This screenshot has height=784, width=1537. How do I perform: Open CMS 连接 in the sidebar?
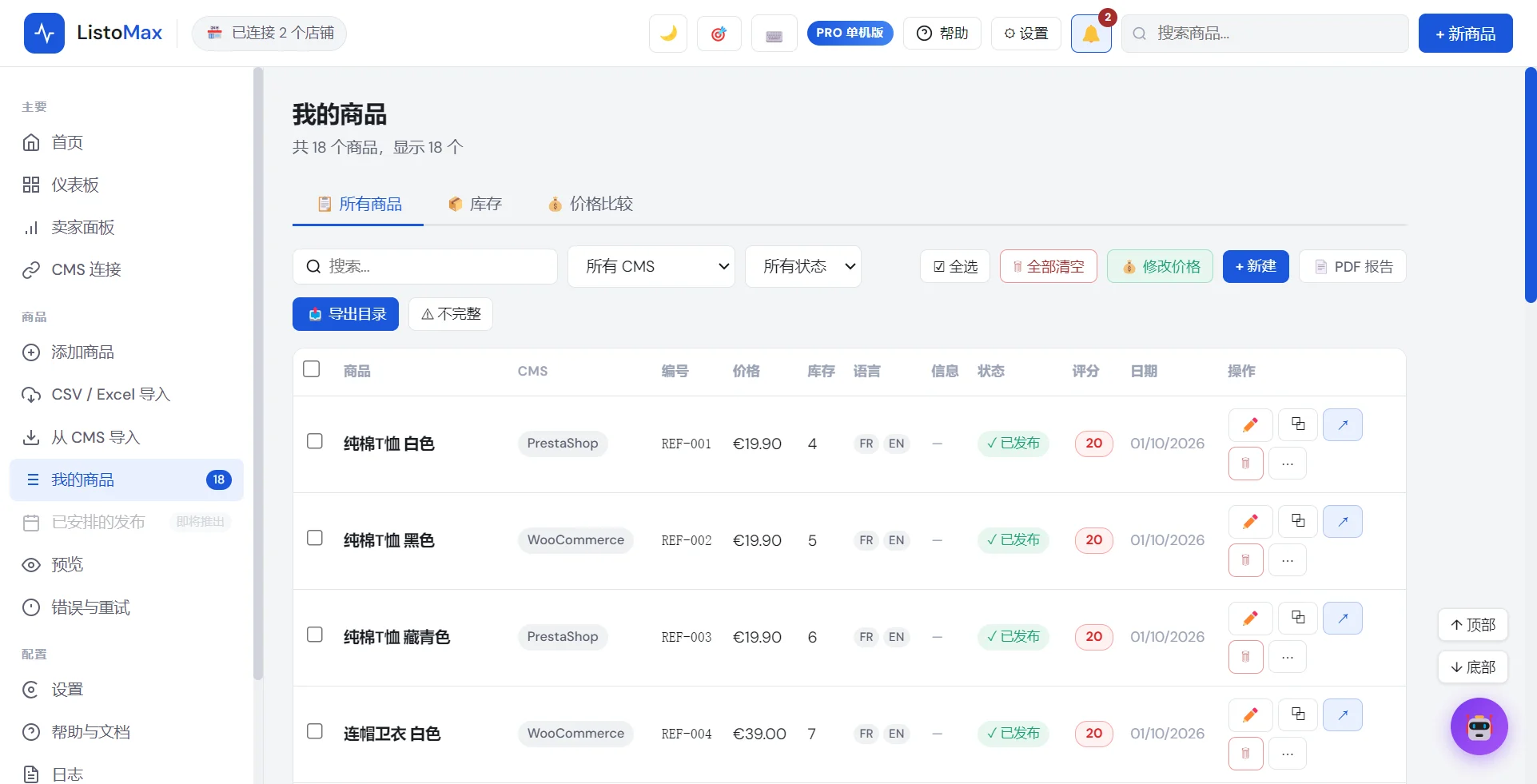point(126,269)
